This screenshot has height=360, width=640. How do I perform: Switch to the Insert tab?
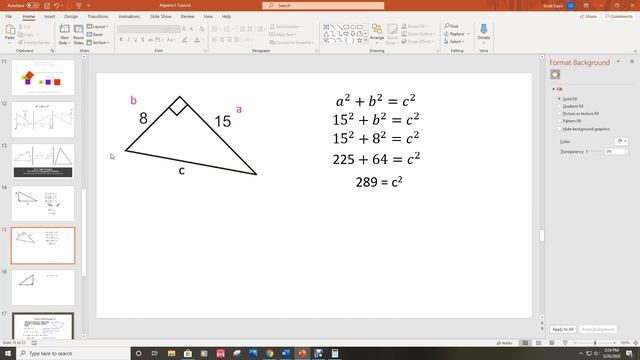click(x=49, y=16)
